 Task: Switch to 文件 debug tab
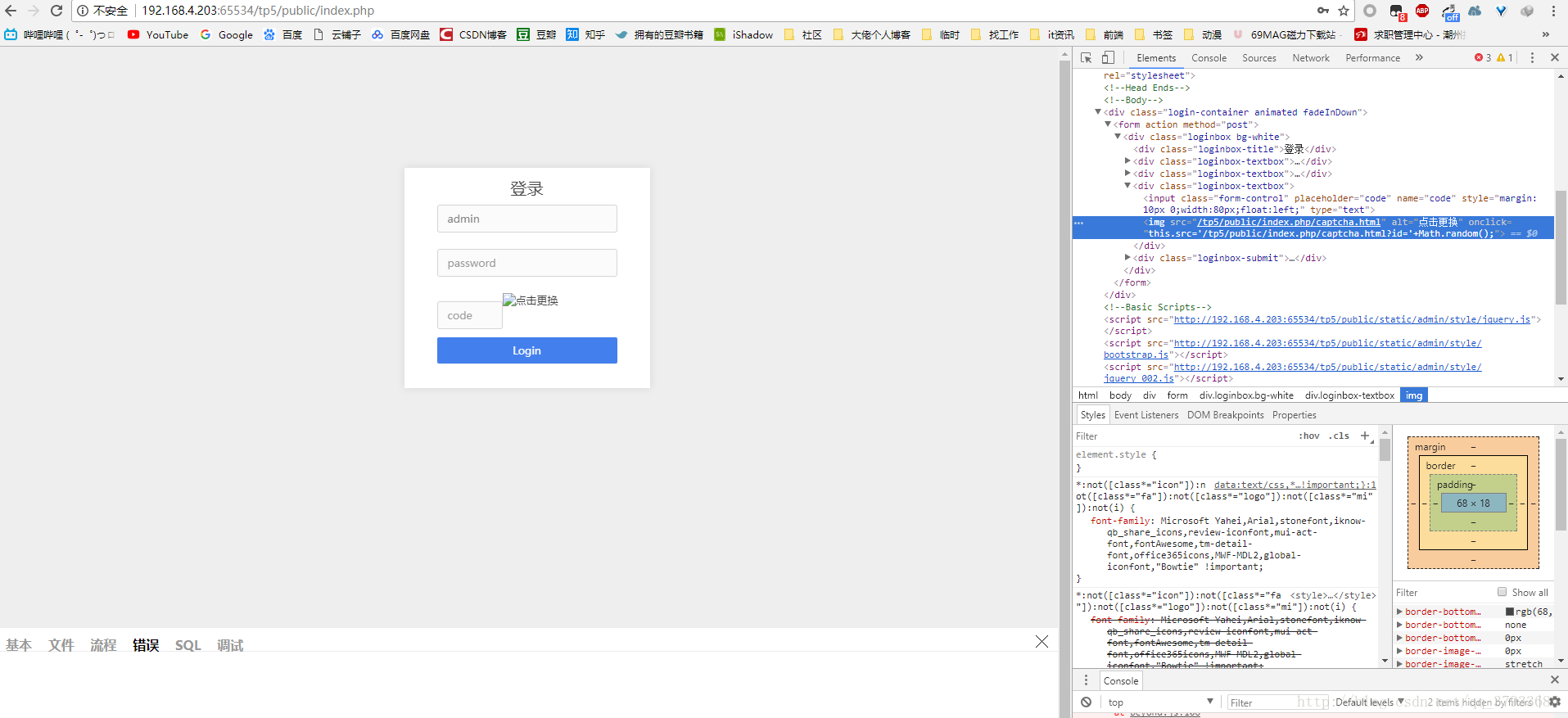pos(61,645)
